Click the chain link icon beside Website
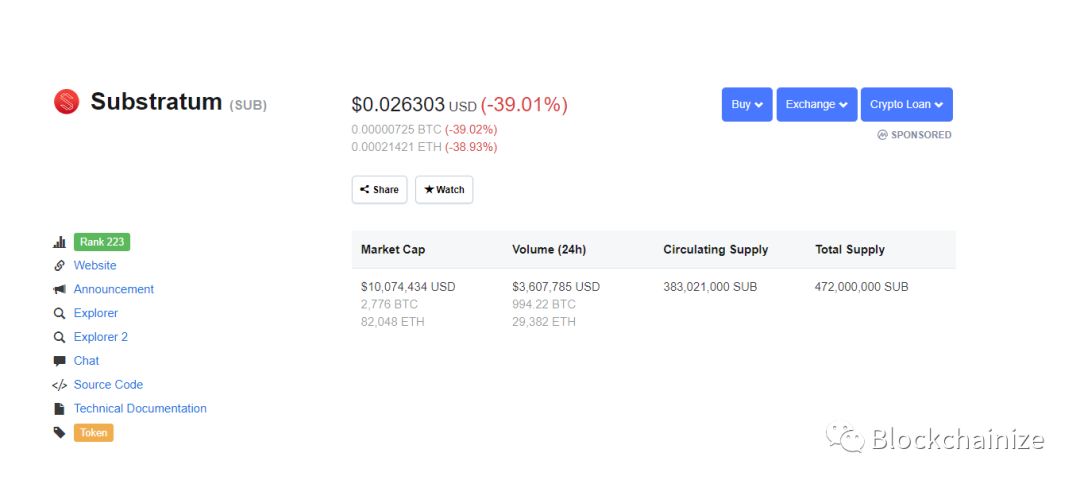The width and height of the screenshot is (1080, 484). (59, 266)
